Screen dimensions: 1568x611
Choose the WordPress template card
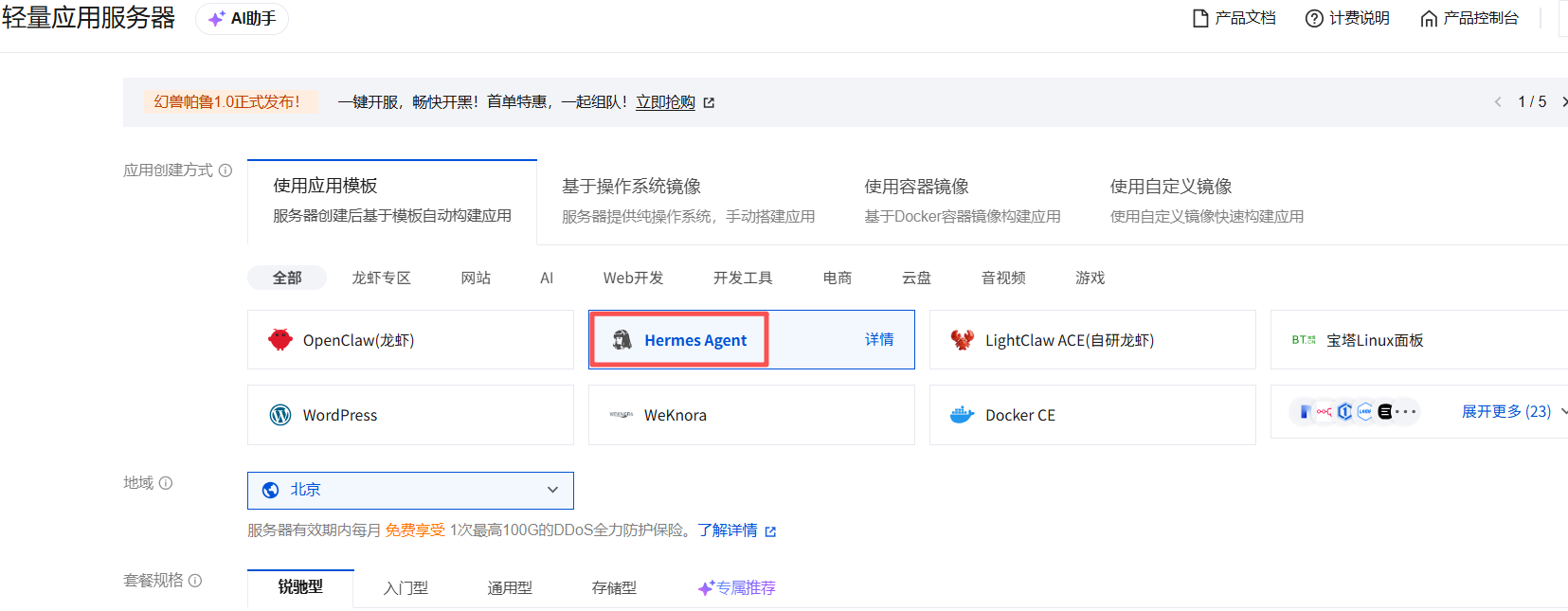click(410, 415)
